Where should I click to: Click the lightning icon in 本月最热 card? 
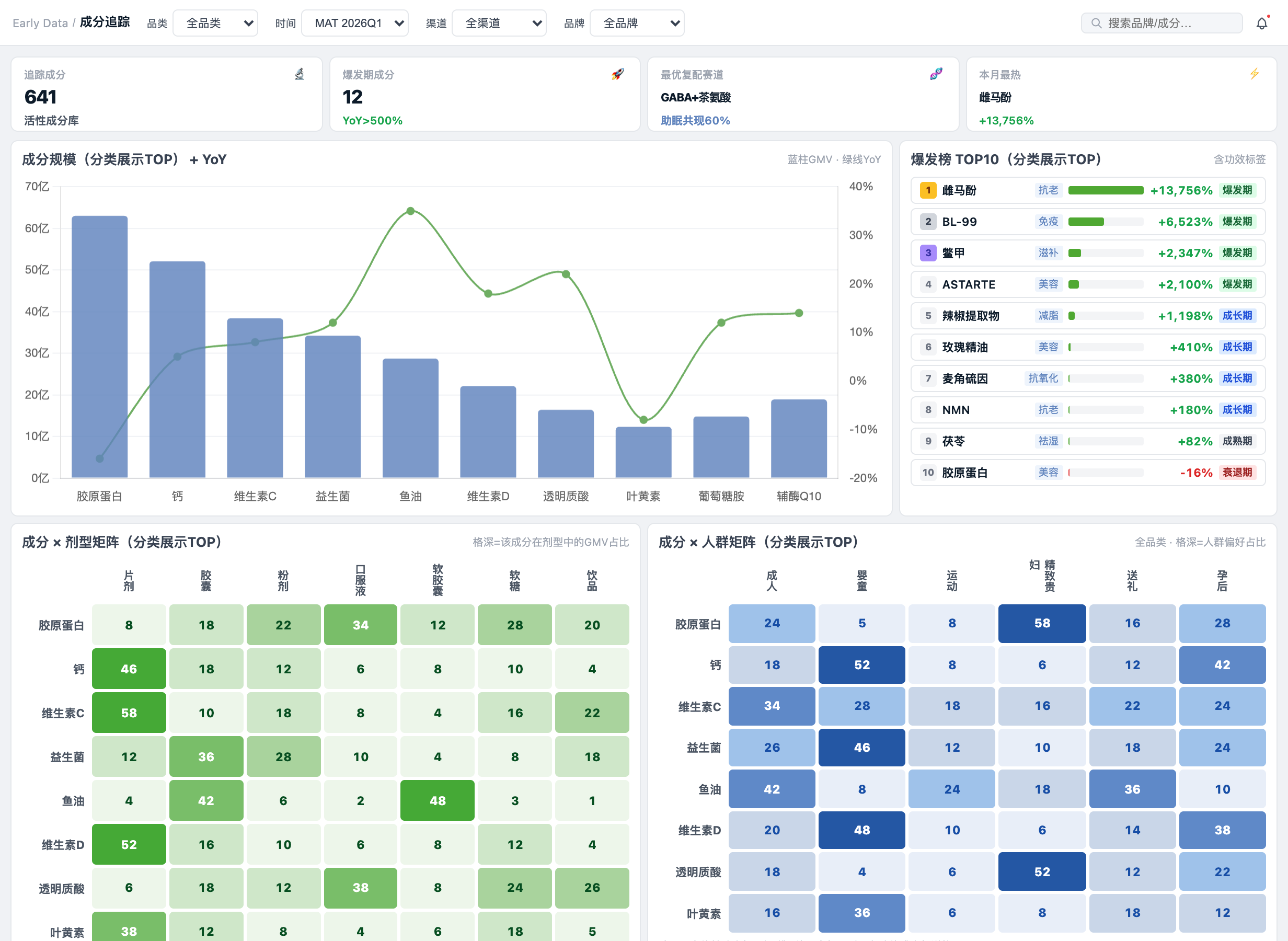click(x=1255, y=74)
